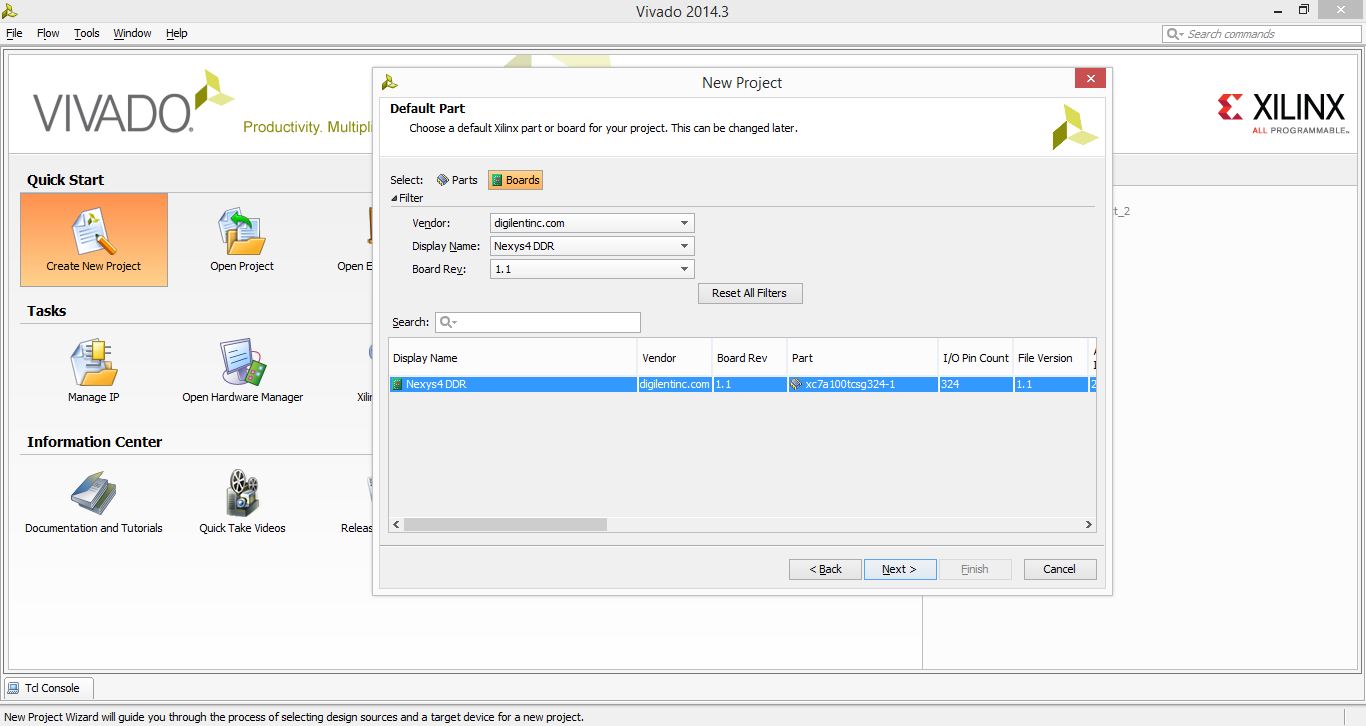
Task: Open the Flow menu
Action: 48,33
